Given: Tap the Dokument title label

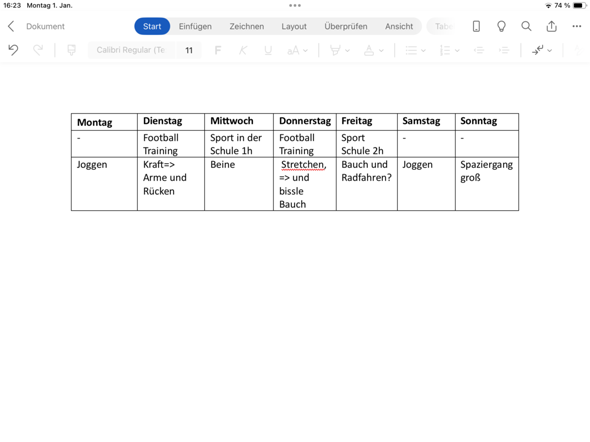Looking at the screenshot, I should pyautogui.click(x=46, y=26).
